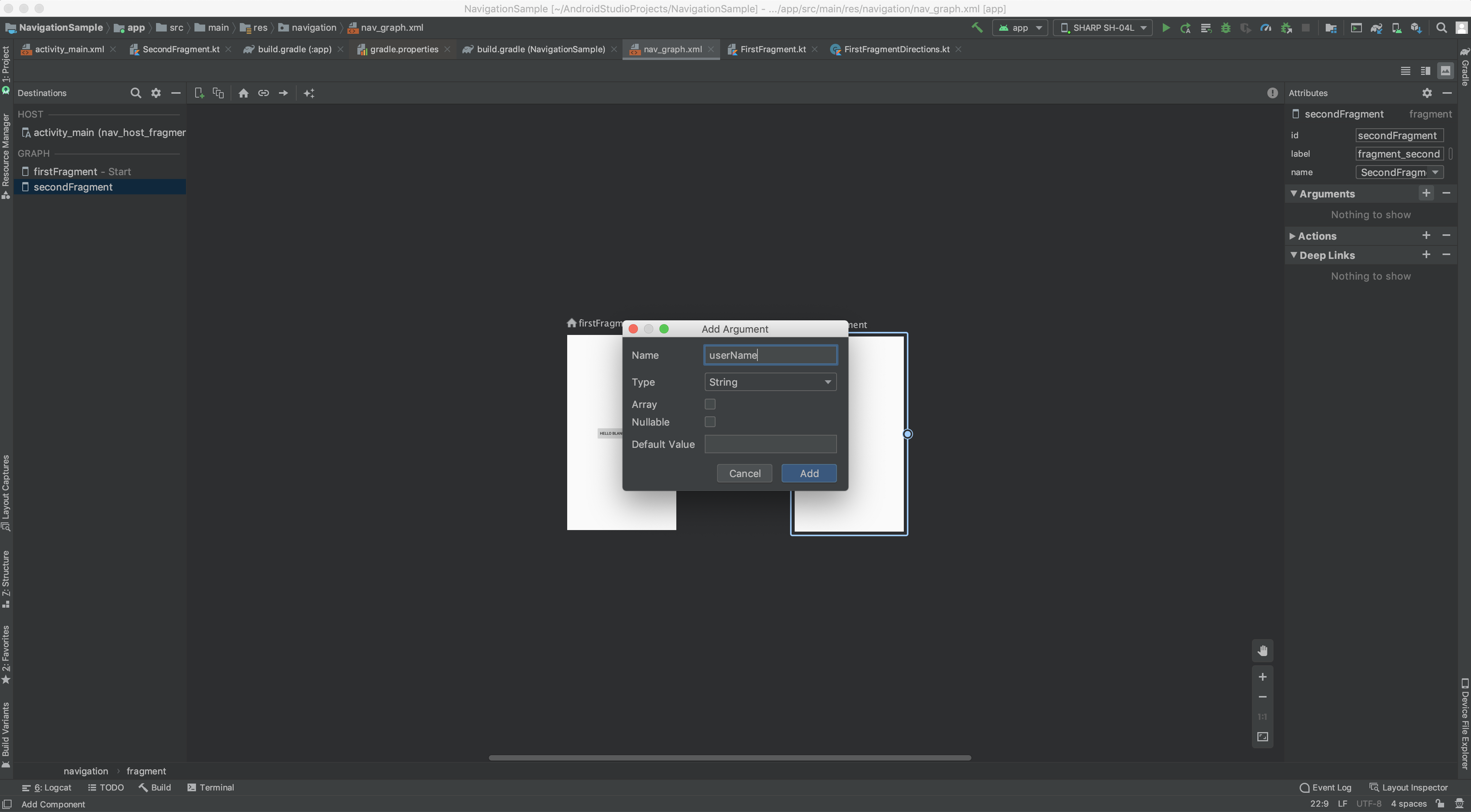The height and width of the screenshot is (812, 1471).
Task: Search destinations magnifier icon
Action: tap(135, 93)
